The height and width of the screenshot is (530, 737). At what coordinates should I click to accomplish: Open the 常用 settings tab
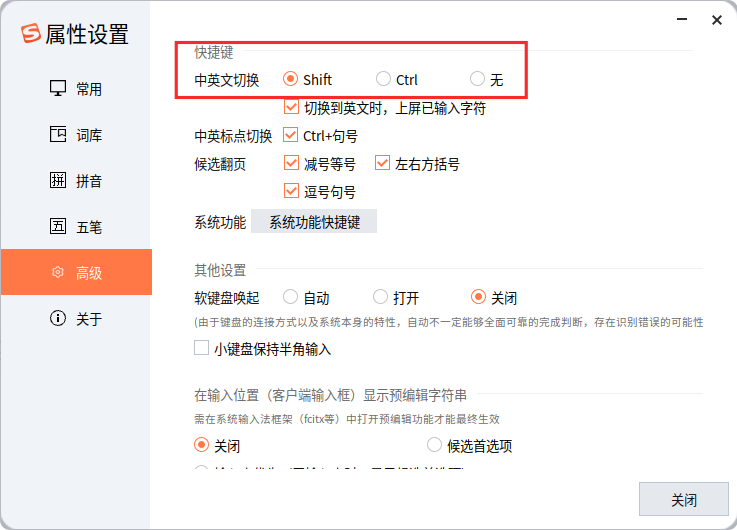(x=76, y=88)
